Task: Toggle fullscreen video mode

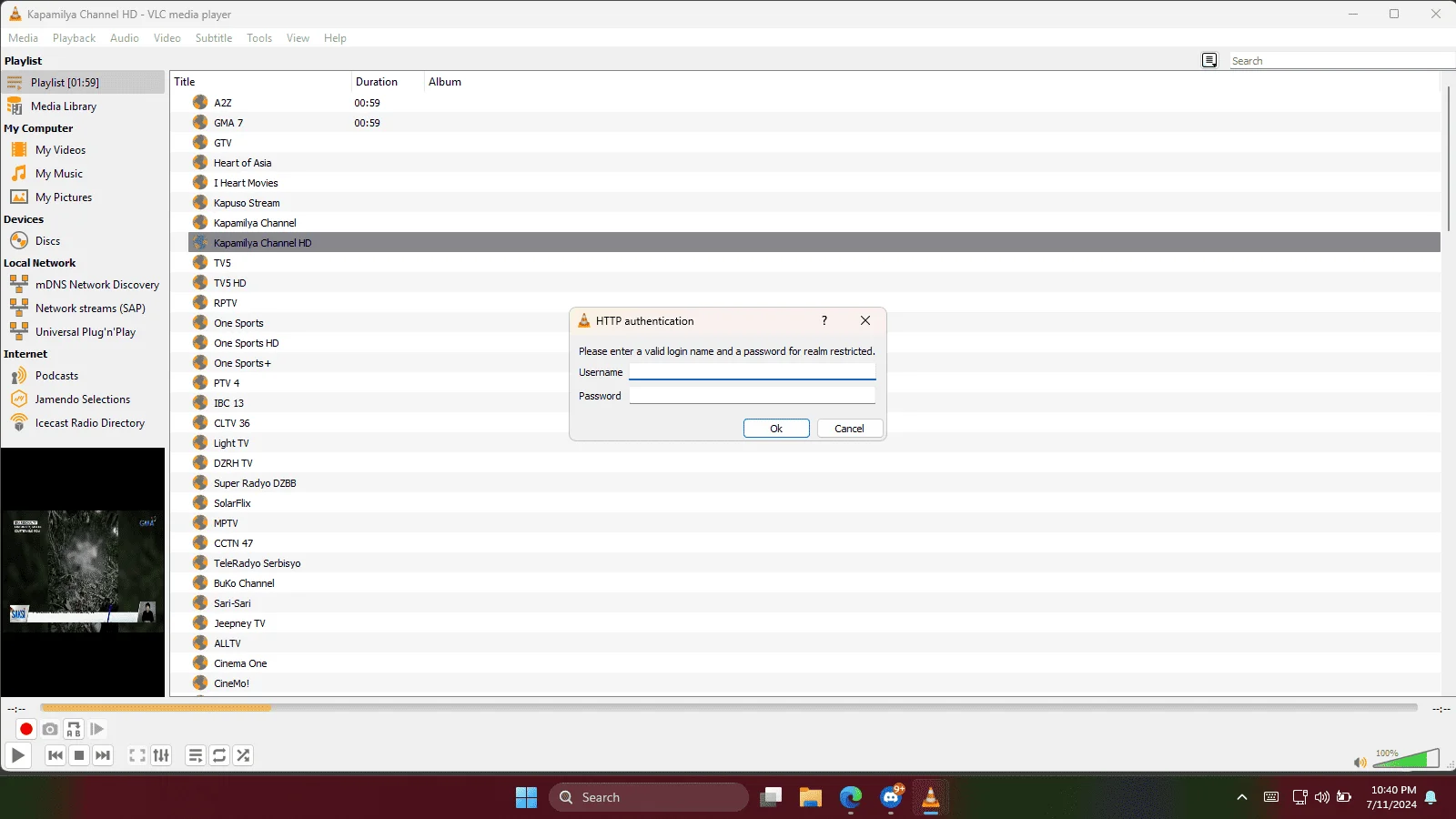Action: [x=137, y=755]
